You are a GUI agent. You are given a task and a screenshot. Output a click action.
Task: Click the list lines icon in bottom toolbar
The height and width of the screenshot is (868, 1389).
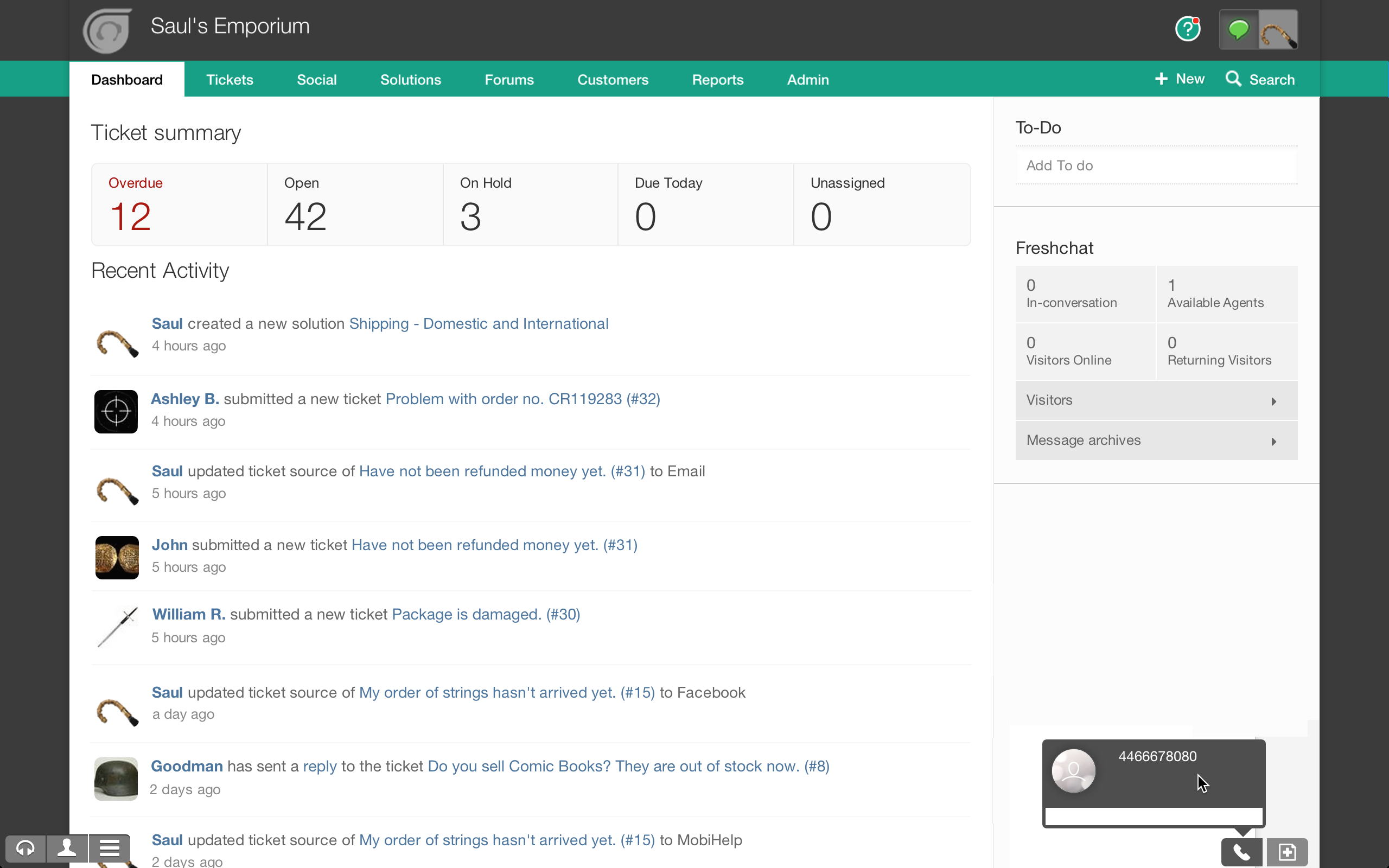click(109, 848)
